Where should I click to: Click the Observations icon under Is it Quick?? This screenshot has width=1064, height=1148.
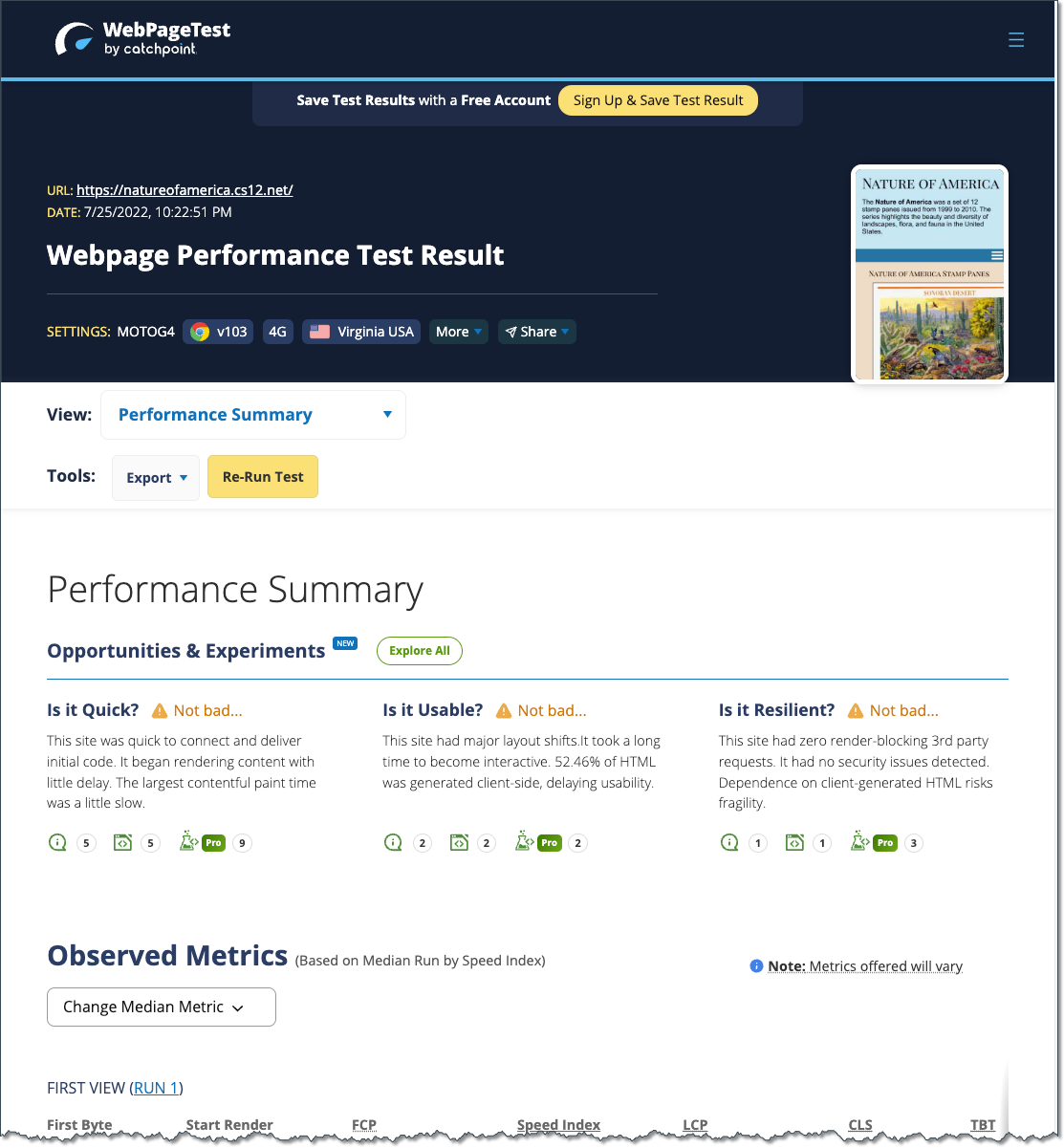[57, 842]
